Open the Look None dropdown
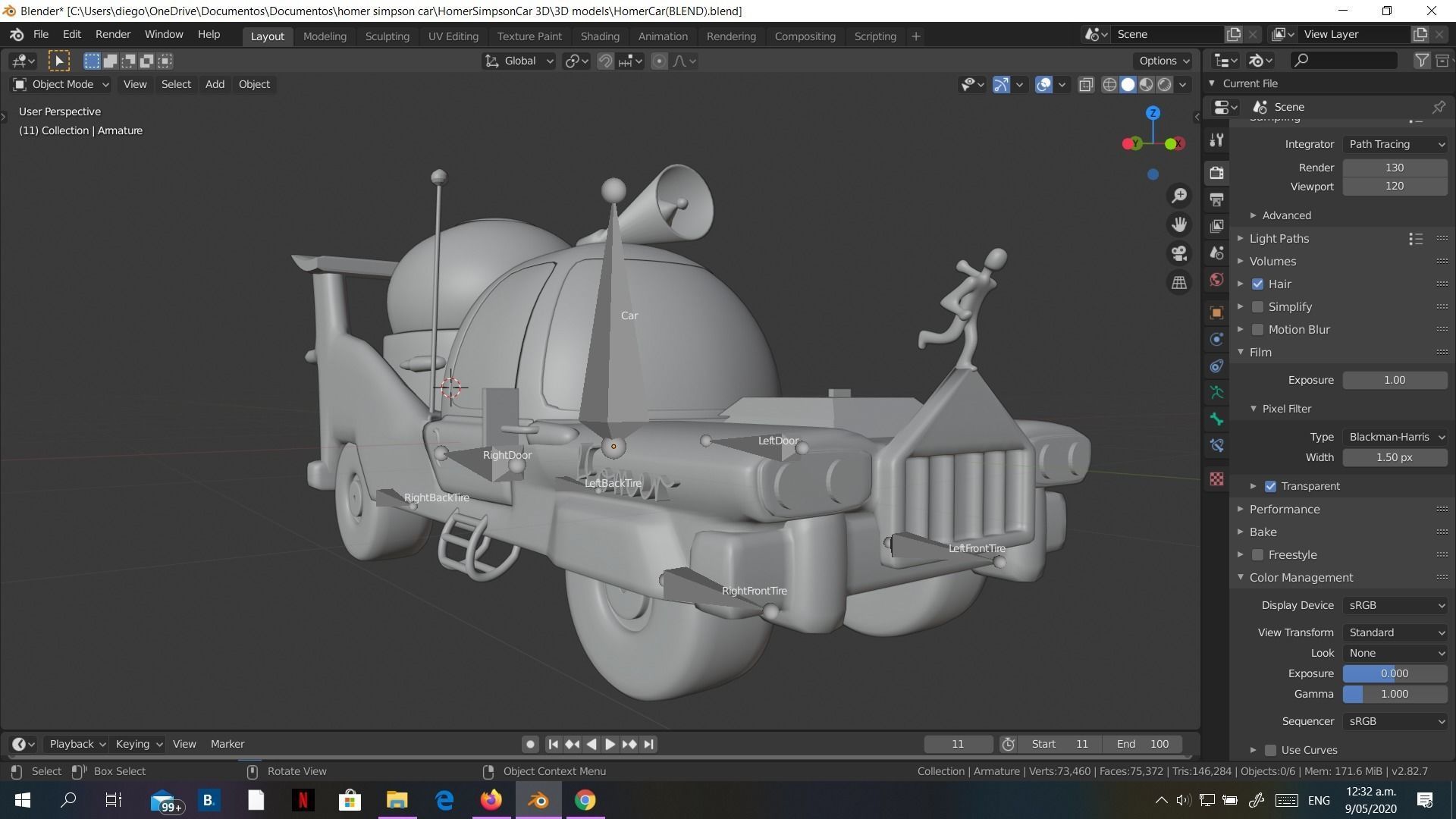The height and width of the screenshot is (819, 1456). 1395,653
